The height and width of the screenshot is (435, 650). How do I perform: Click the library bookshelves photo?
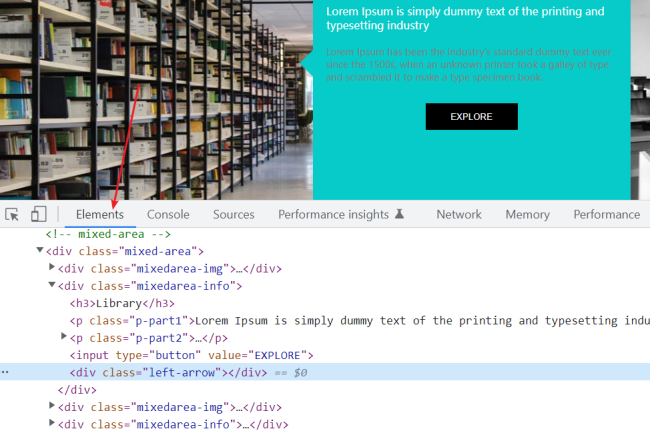click(x=156, y=100)
